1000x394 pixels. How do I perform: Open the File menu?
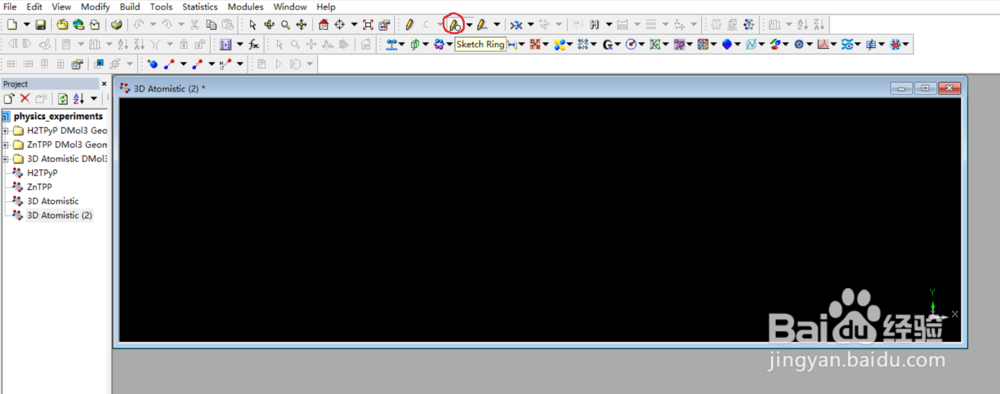pyautogui.click(x=10, y=7)
